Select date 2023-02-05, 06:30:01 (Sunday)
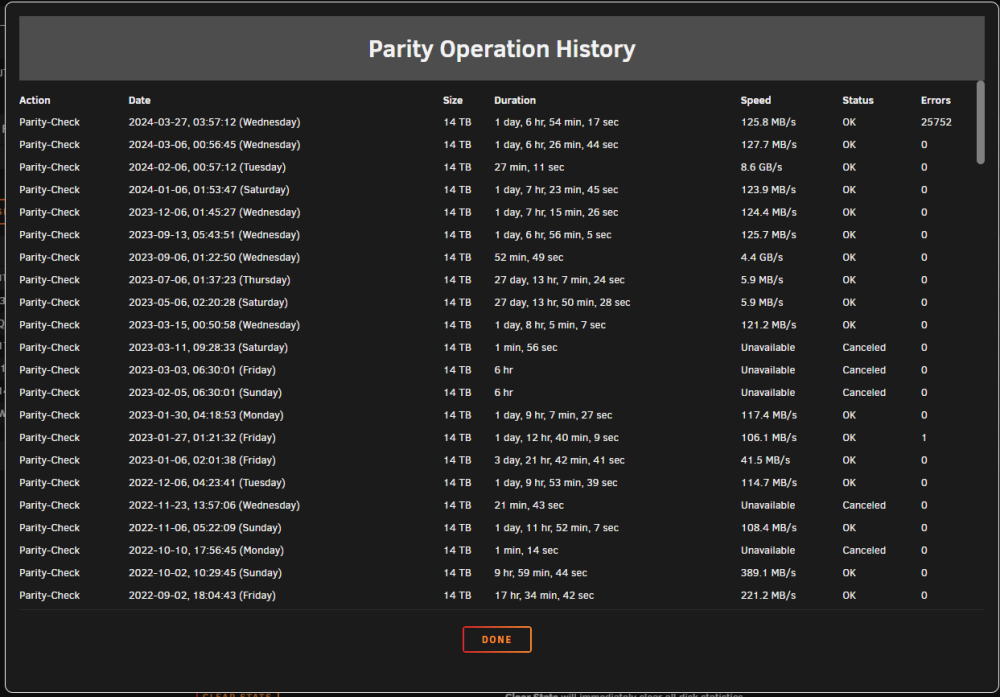 [x=205, y=392]
